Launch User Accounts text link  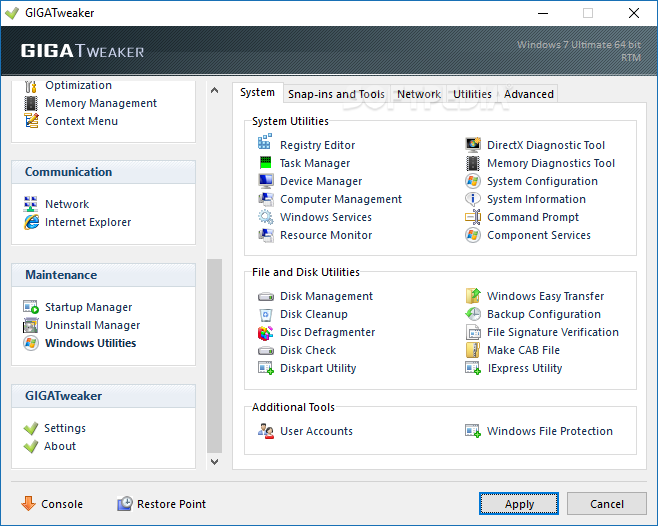(316, 432)
